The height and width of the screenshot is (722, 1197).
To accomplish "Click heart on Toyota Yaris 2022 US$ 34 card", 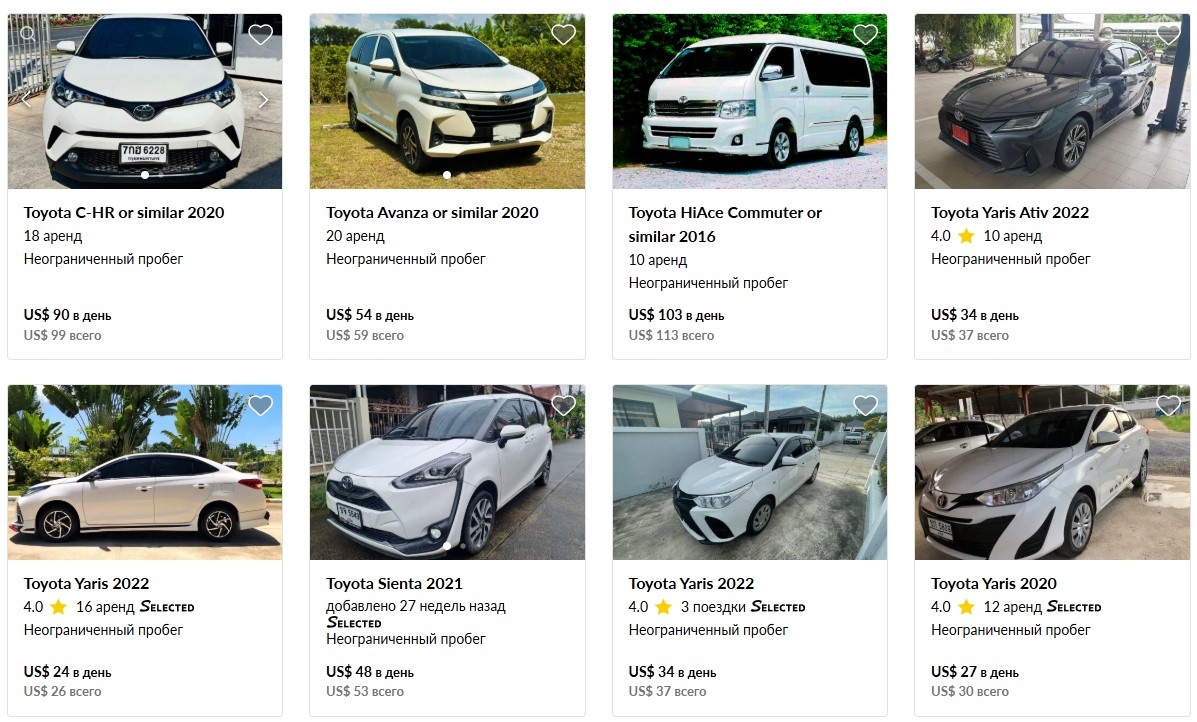I will 865,405.
